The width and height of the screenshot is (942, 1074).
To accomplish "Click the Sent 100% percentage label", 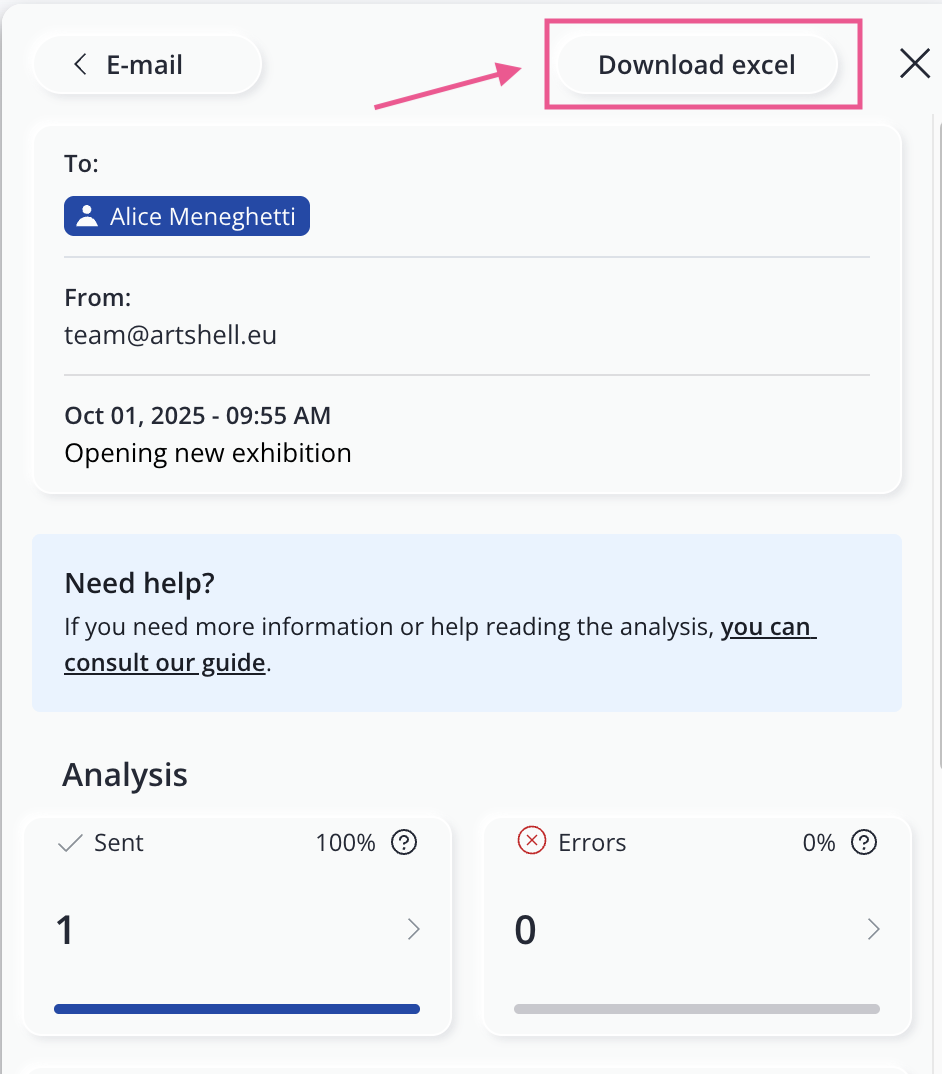I will pyautogui.click(x=345, y=843).
